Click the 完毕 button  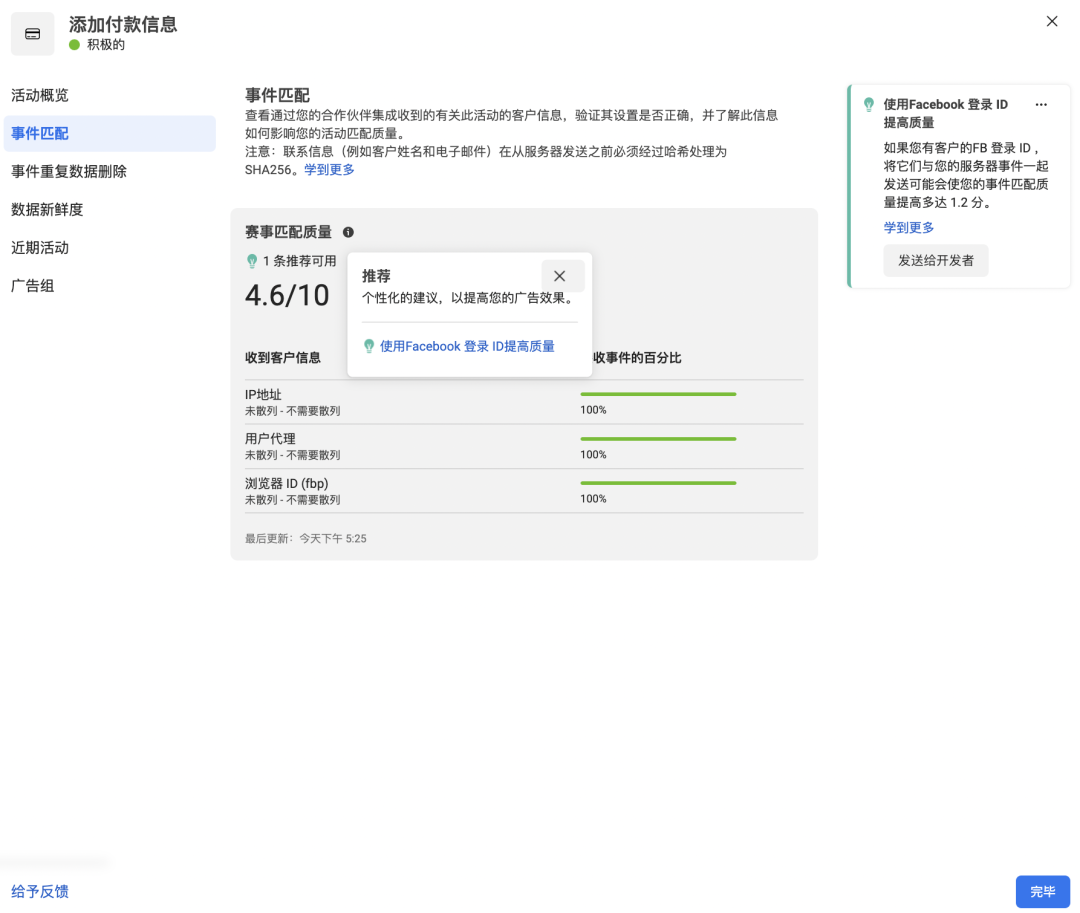tap(1043, 891)
